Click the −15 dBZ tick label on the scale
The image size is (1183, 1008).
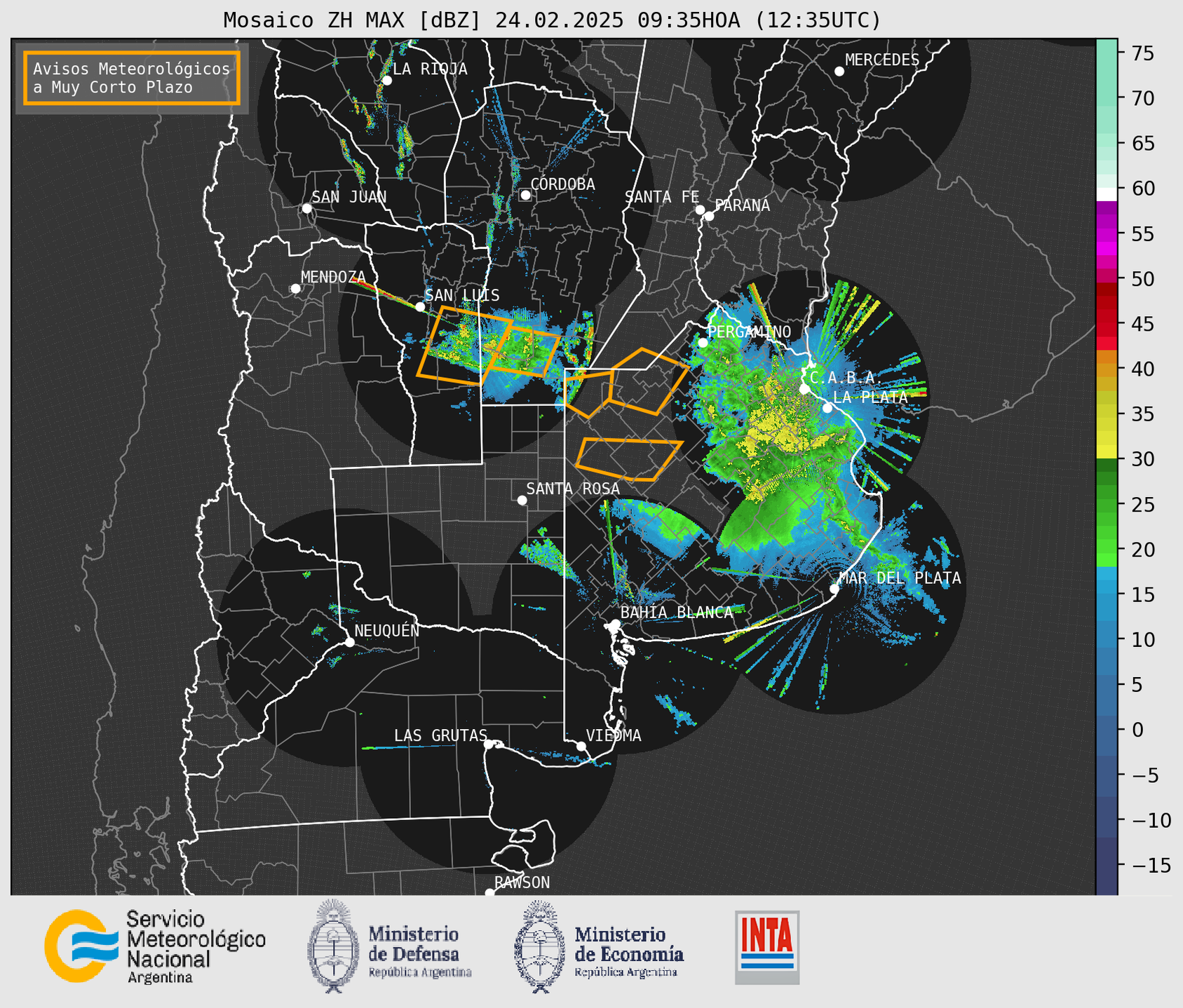pyautogui.click(x=1151, y=865)
